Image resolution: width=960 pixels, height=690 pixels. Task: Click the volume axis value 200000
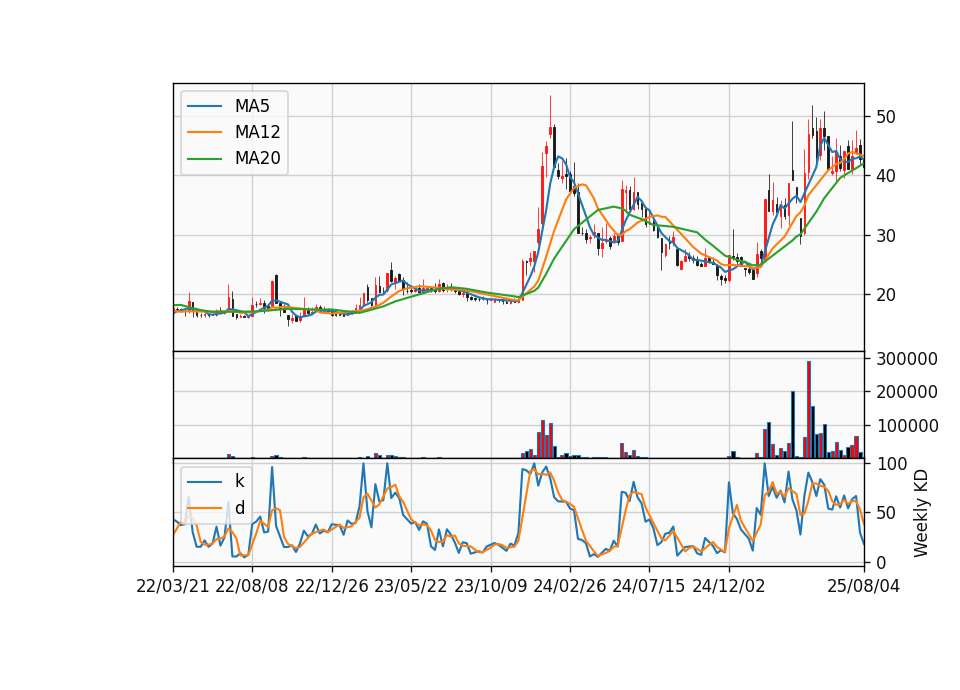pos(907,392)
